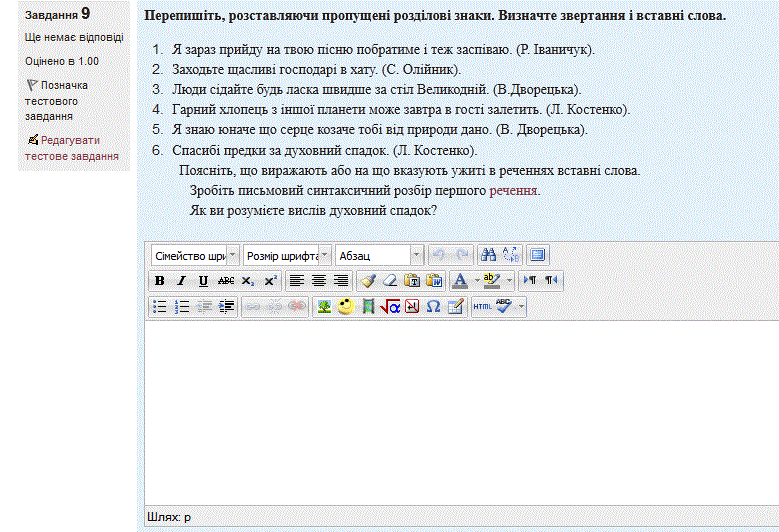Click Редагувати тестове завдання link
Viewport: 779px width, 532px height.
(72, 148)
